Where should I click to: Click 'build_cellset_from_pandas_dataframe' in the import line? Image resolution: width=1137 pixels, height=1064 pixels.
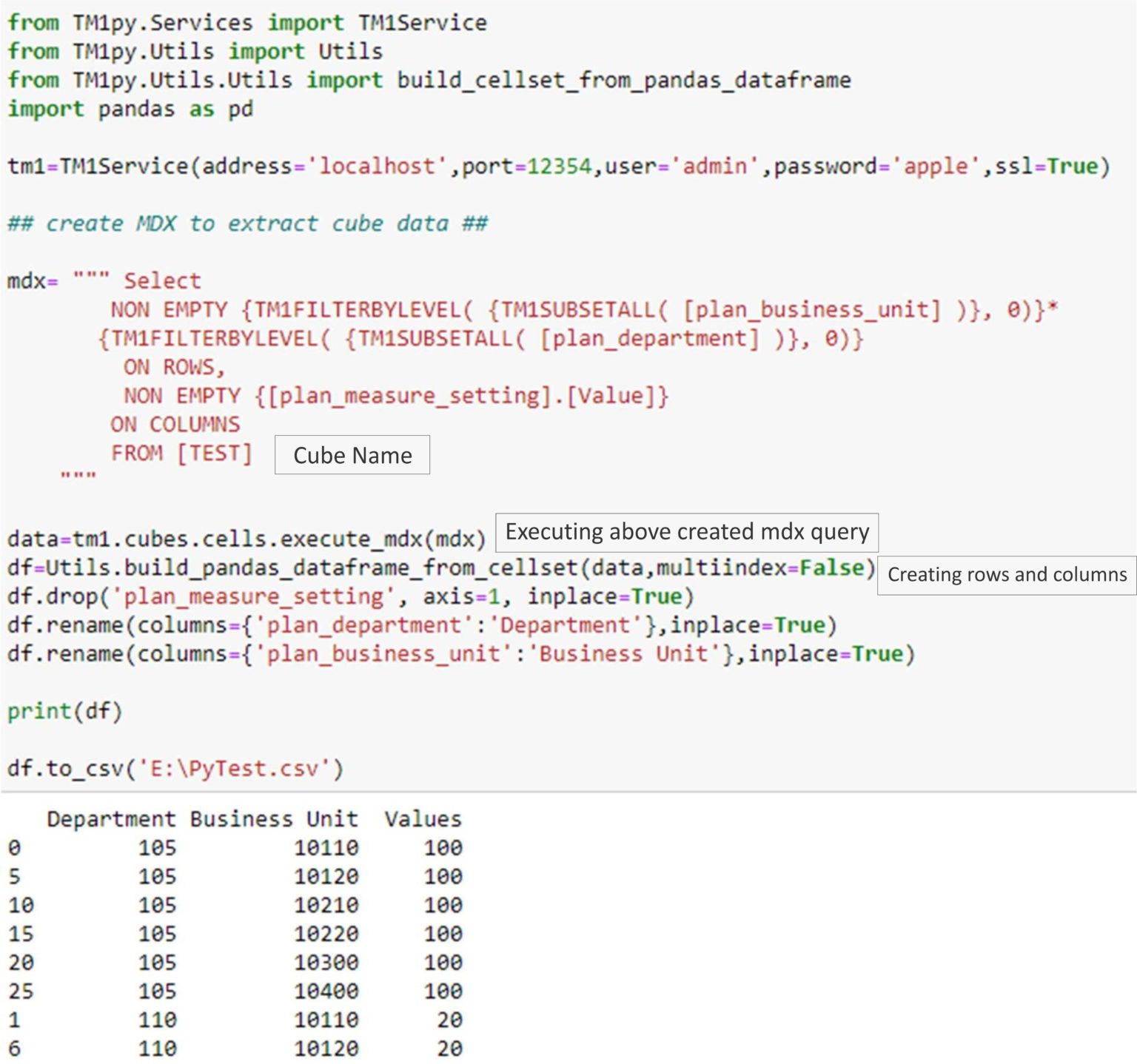pos(624,80)
